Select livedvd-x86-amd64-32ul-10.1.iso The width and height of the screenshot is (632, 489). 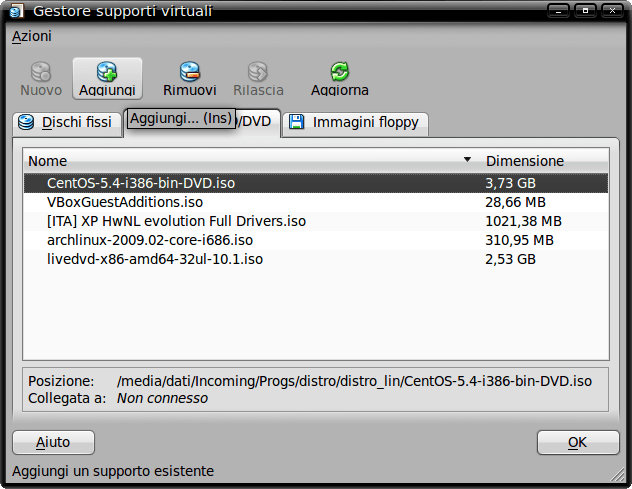pos(154,259)
